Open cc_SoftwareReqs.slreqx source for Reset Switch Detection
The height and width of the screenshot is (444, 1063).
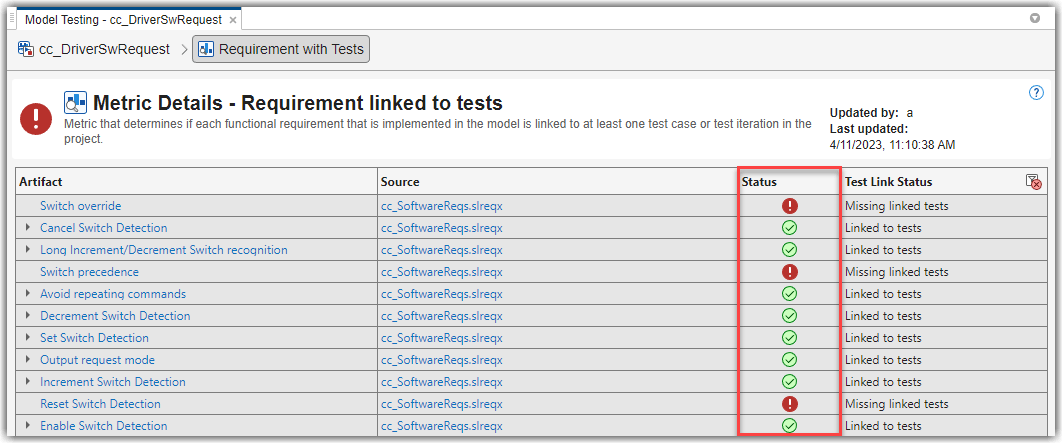pos(442,404)
